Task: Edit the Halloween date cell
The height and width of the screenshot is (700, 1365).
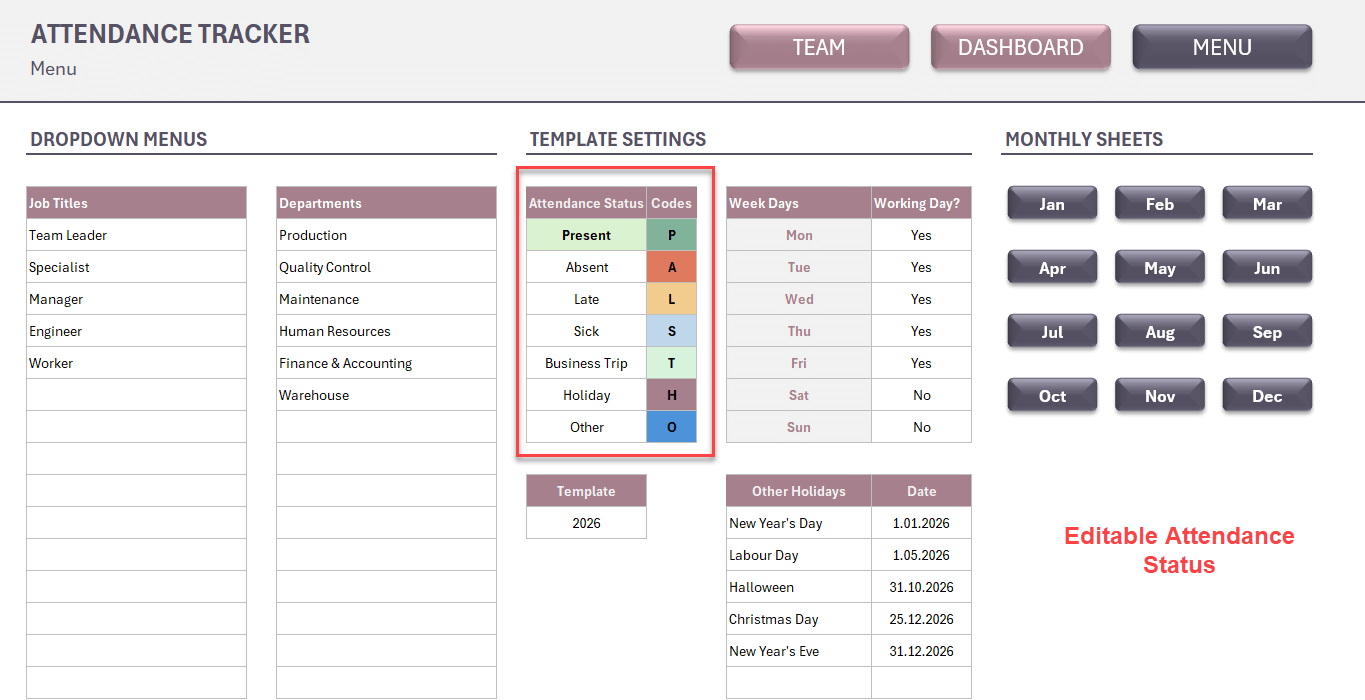Action: pos(921,587)
